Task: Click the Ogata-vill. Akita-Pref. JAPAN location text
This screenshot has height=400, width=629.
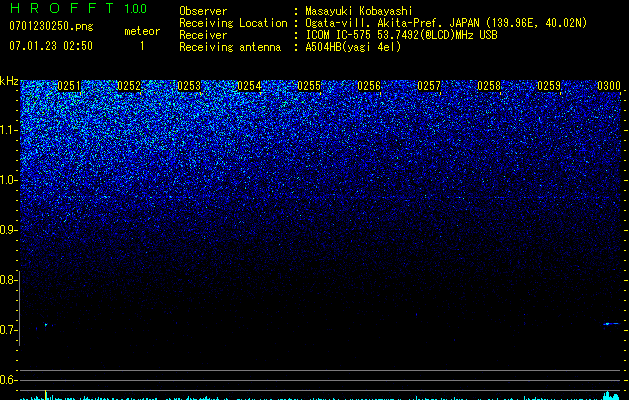Action: pos(446,23)
